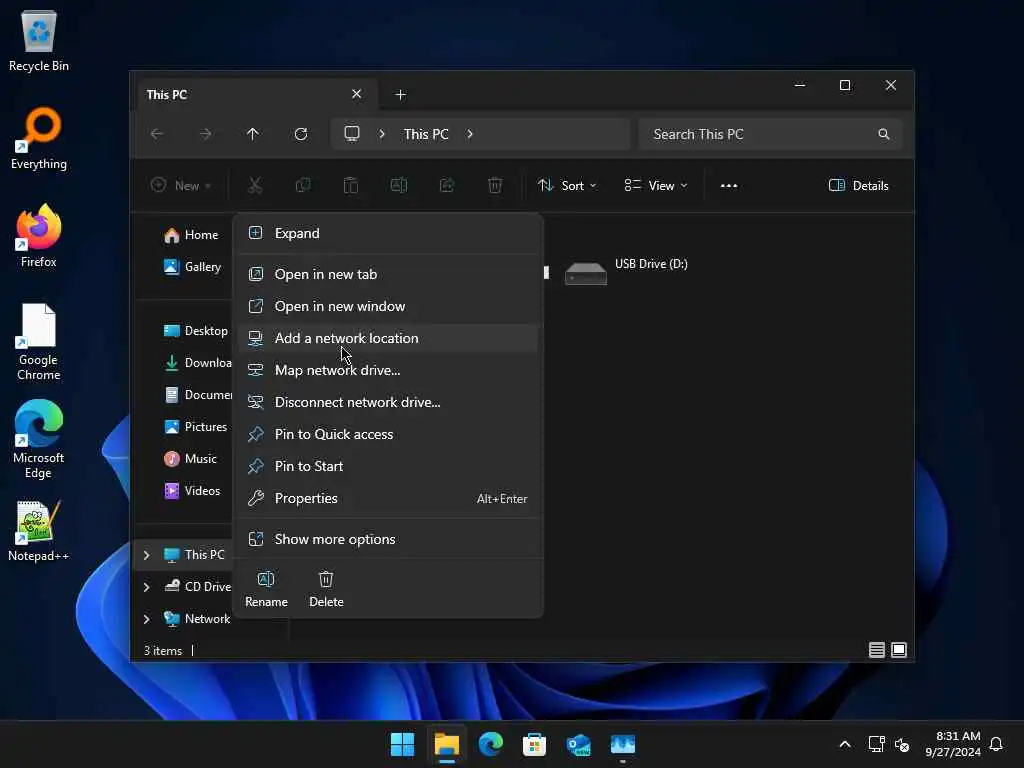This screenshot has width=1024, height=768.
Task: Close the This PC tab
Action: pos(357,94)
